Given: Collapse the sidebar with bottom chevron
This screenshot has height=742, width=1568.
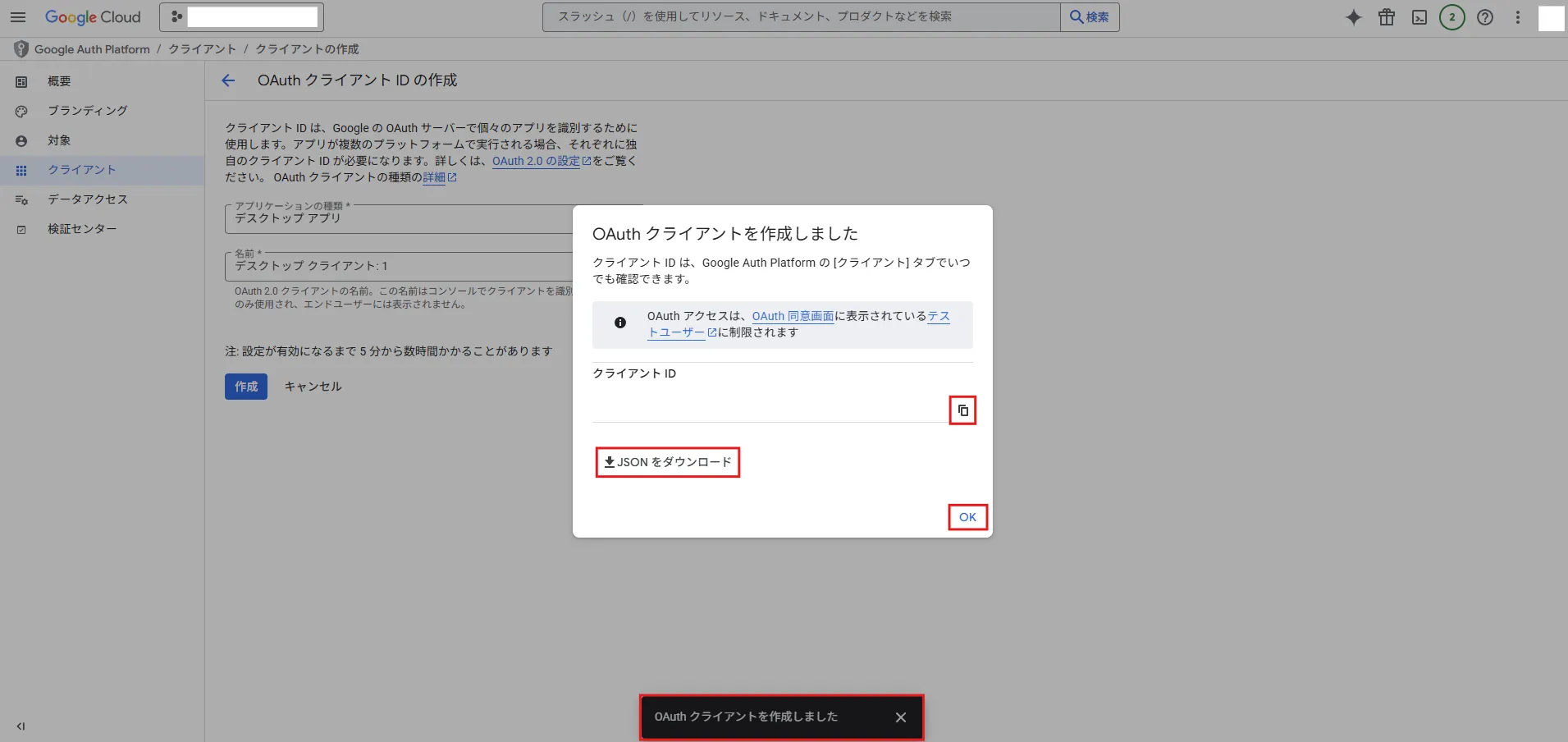Looking at the screenshot, I should (21, 726).
